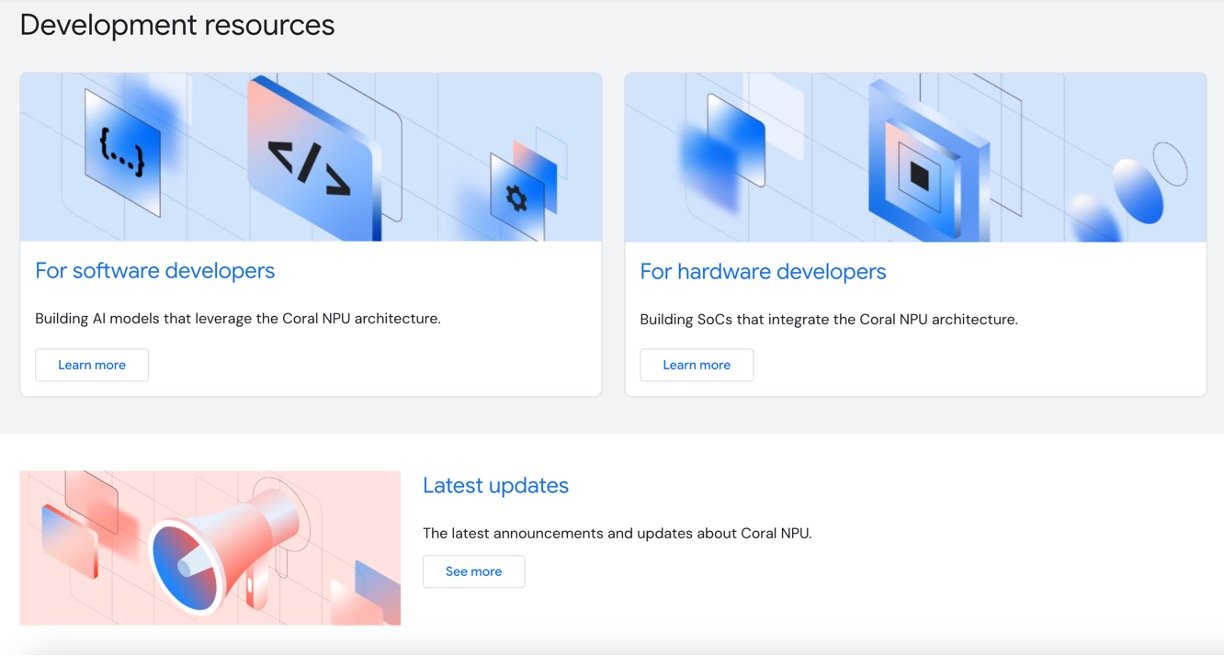Image resolution: width=1224 pixels, height=656 pixels.
Task: Open the For hardware developers link
Action: pyautogui.click(x=763, y=272)
